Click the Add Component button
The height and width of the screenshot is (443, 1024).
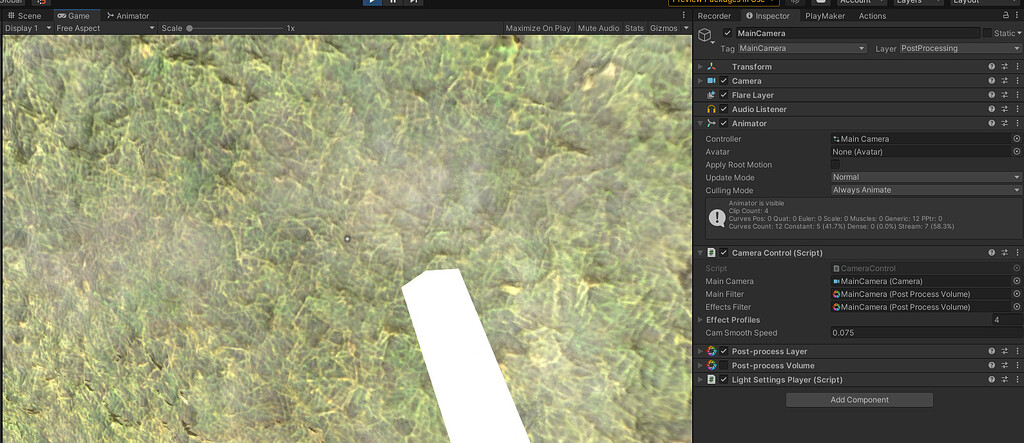[859, 400]
